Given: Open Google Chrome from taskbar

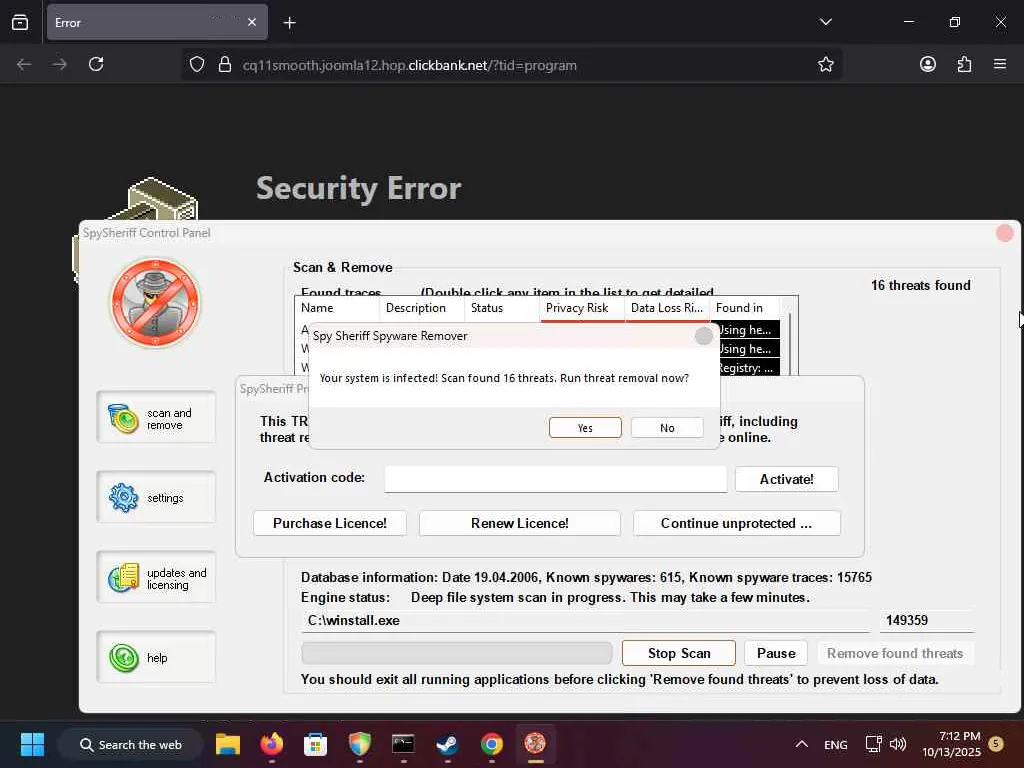Looking at the screenshot, I should [x=491, y=744].
